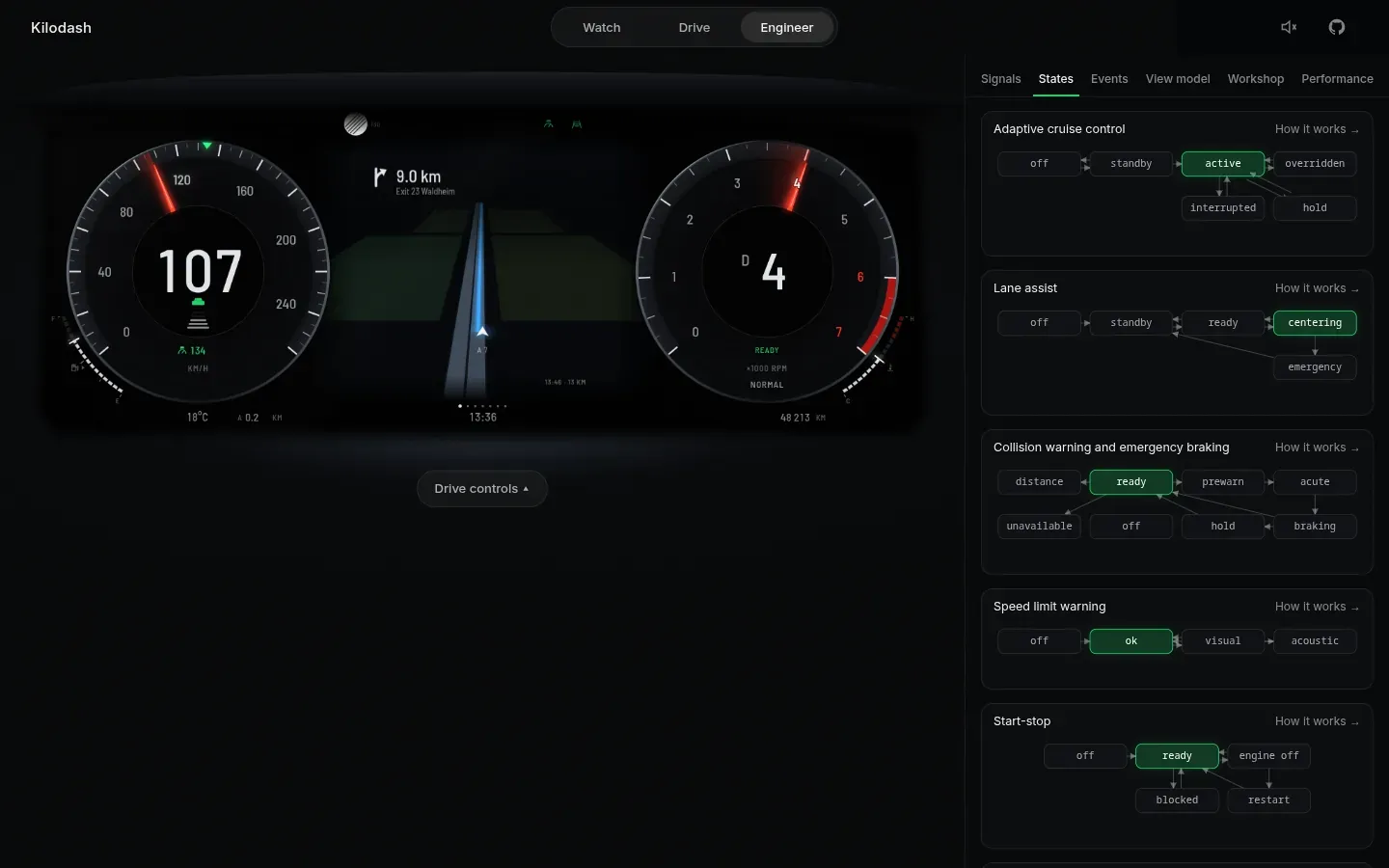The image size is (1389, 868).
Task: Open the Signals tab
Action: [x=1001, y=79]
